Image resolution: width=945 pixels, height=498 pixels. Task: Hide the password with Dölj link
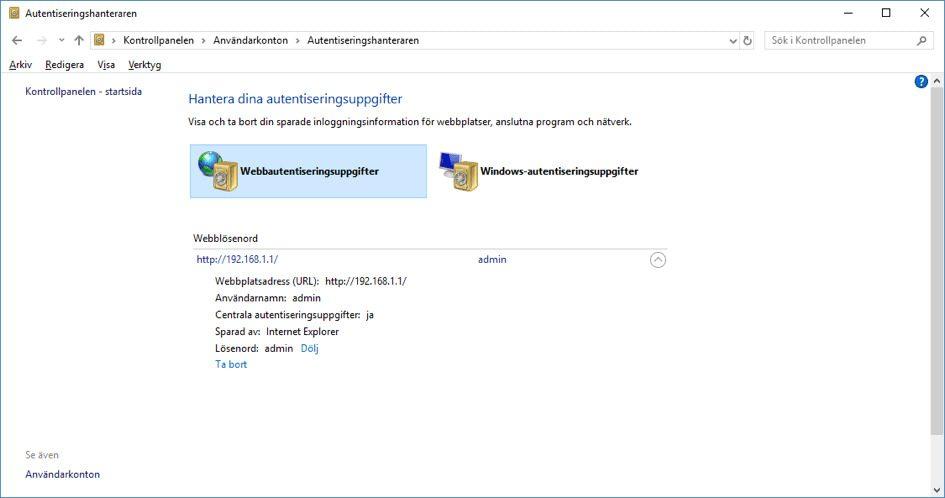click(x=309, y=349)
